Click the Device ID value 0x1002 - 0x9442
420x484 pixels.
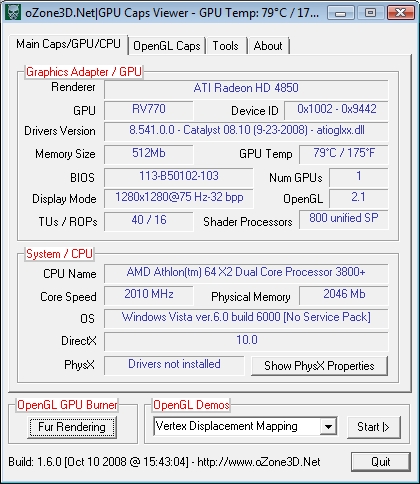336,110
